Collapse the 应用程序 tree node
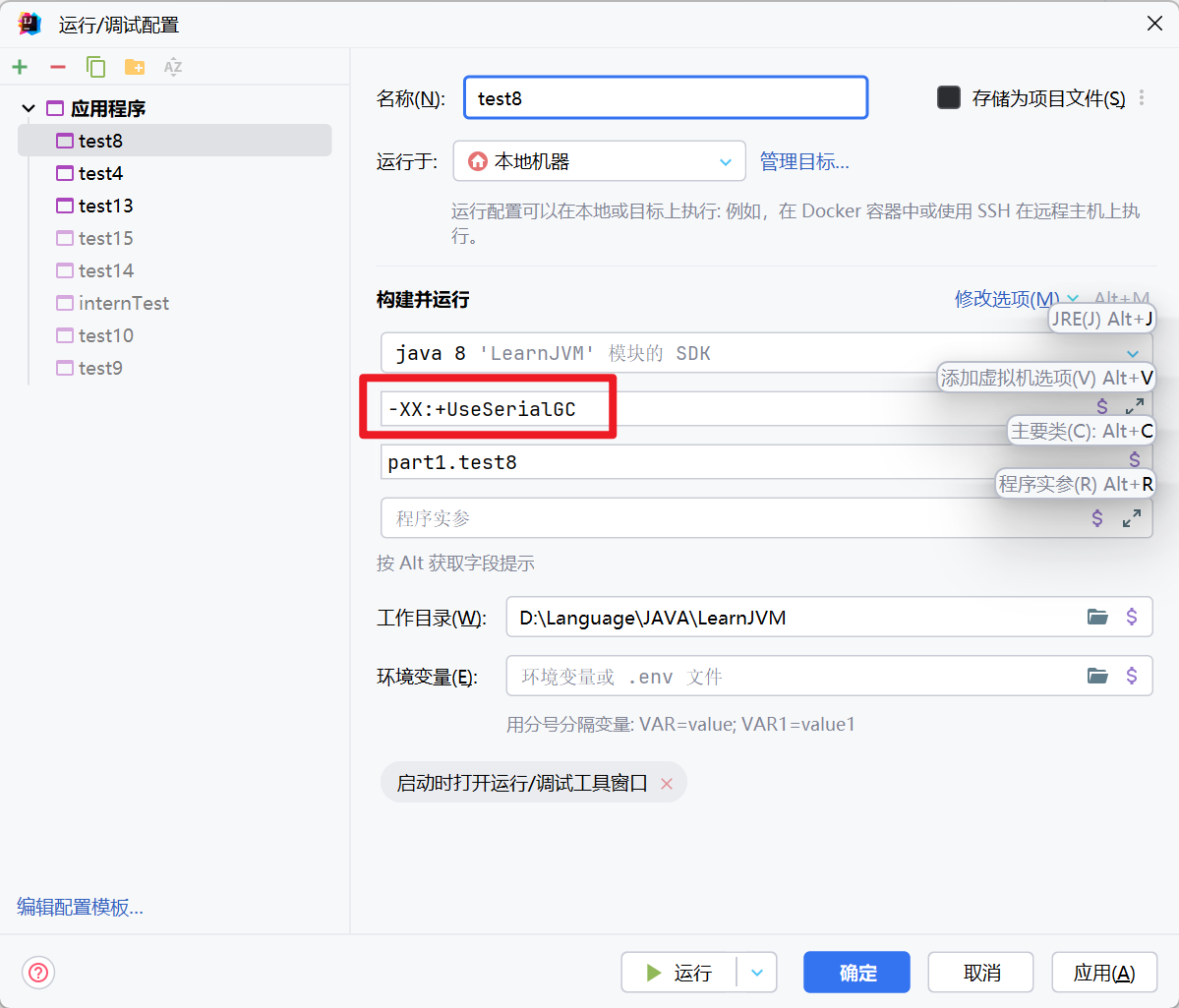Viewport: 1179px width, 1008px height. (29, 108)
